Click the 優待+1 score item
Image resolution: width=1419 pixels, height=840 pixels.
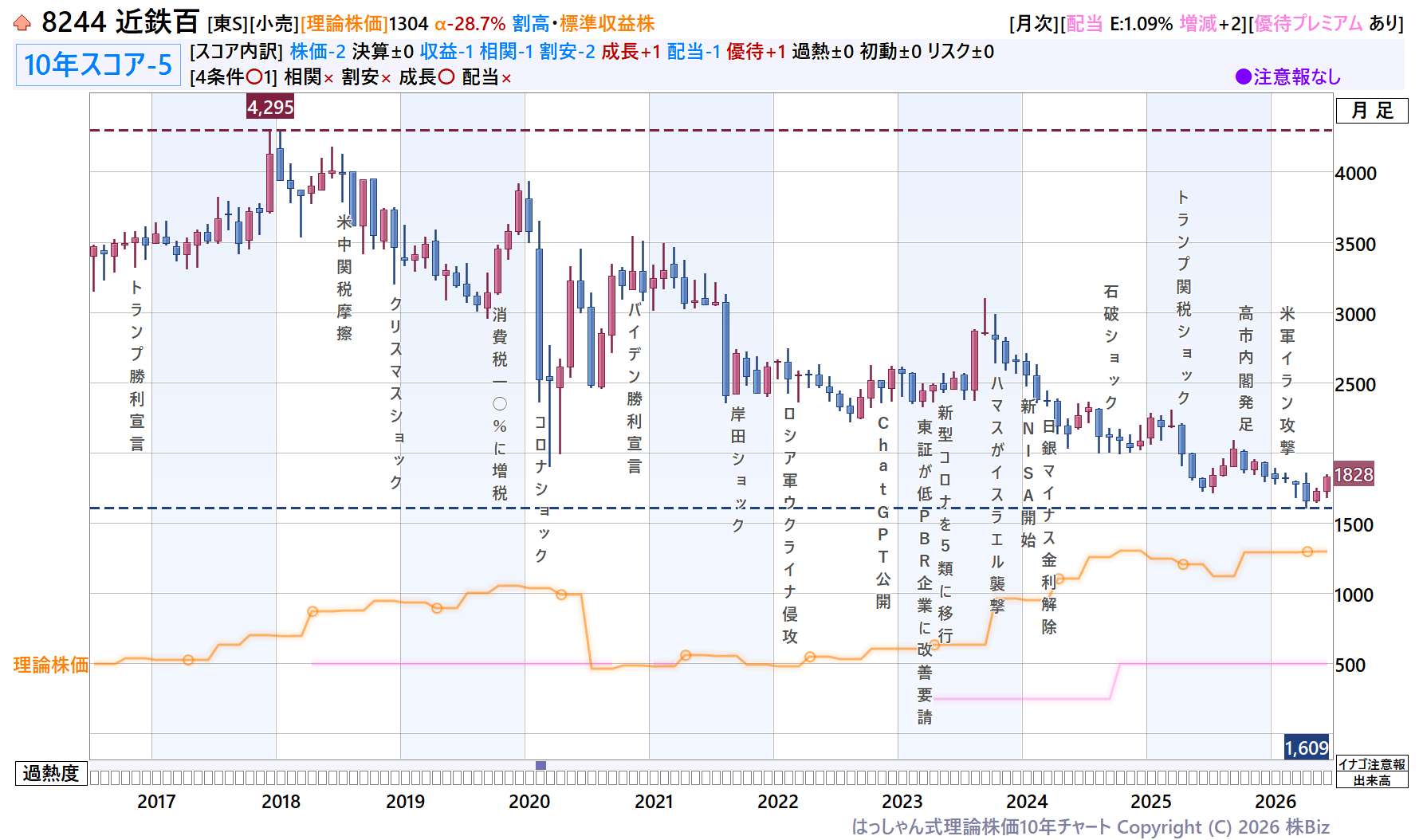(x=757, y=52)
